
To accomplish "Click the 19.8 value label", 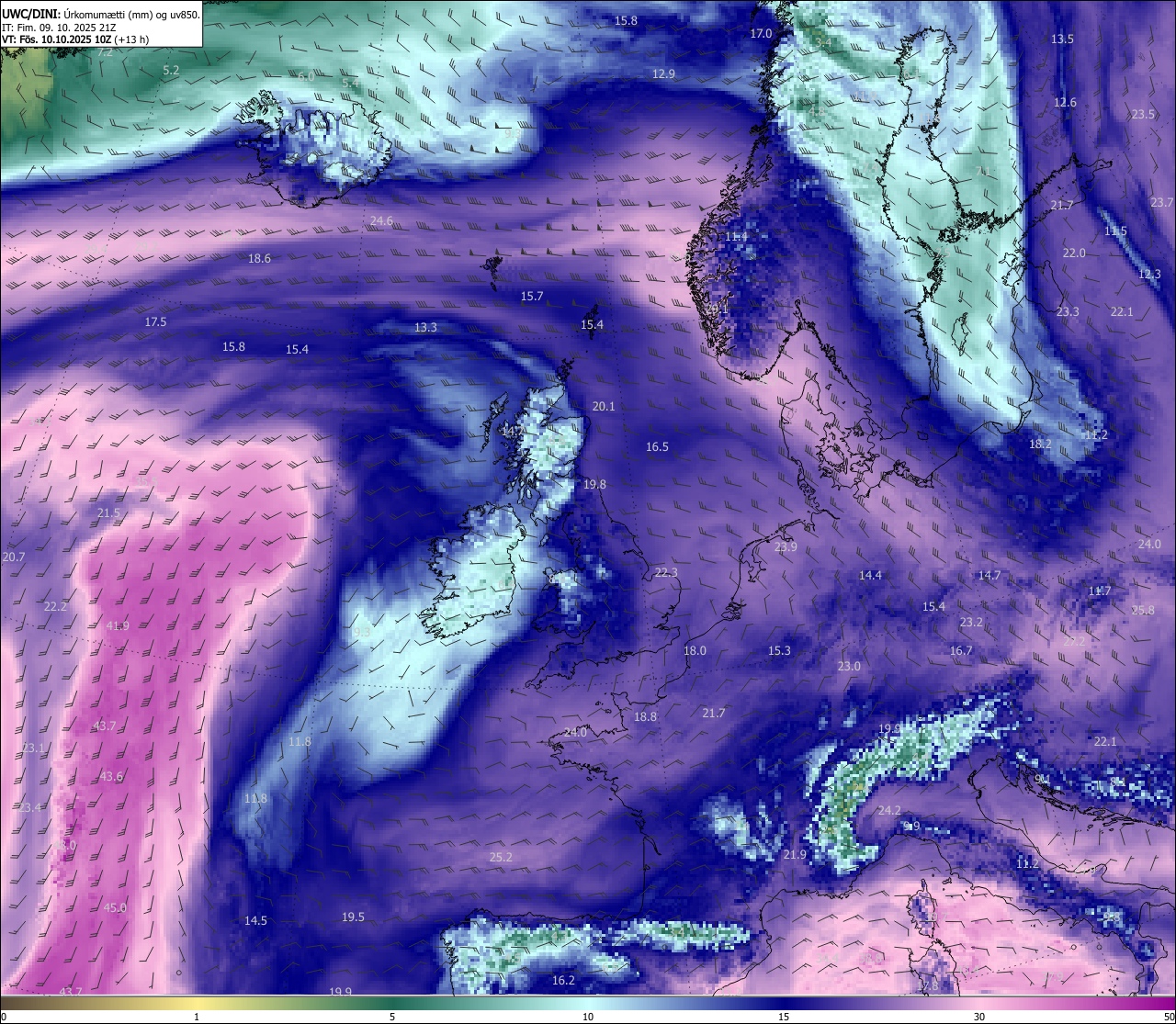I will (594, 484).
